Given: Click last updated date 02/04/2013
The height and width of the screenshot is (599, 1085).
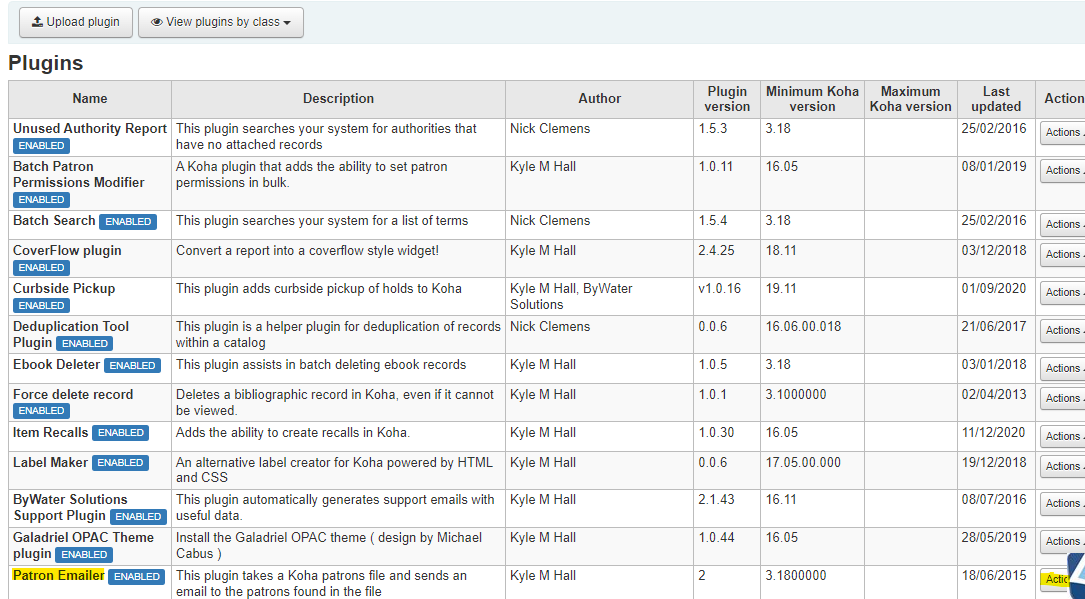Looking at the screenshot, I should (x=994, y=394).
